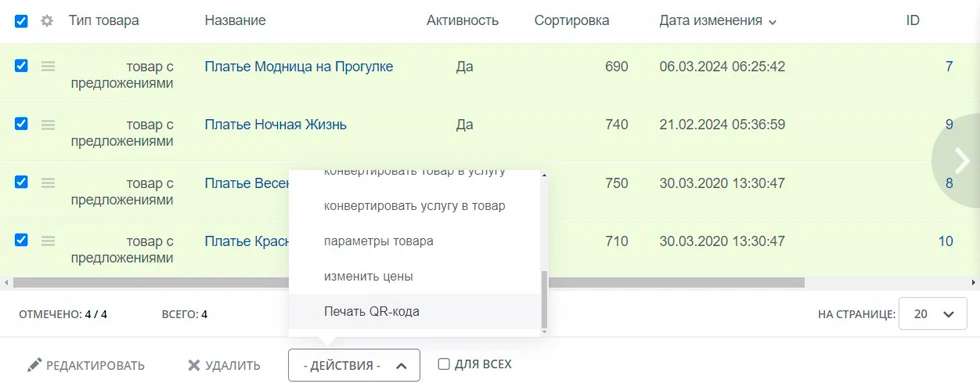The height and width of the screenshot is (391, 980).
Task: Click the X icon next to Удалить
Action: (x=194, y=365)
